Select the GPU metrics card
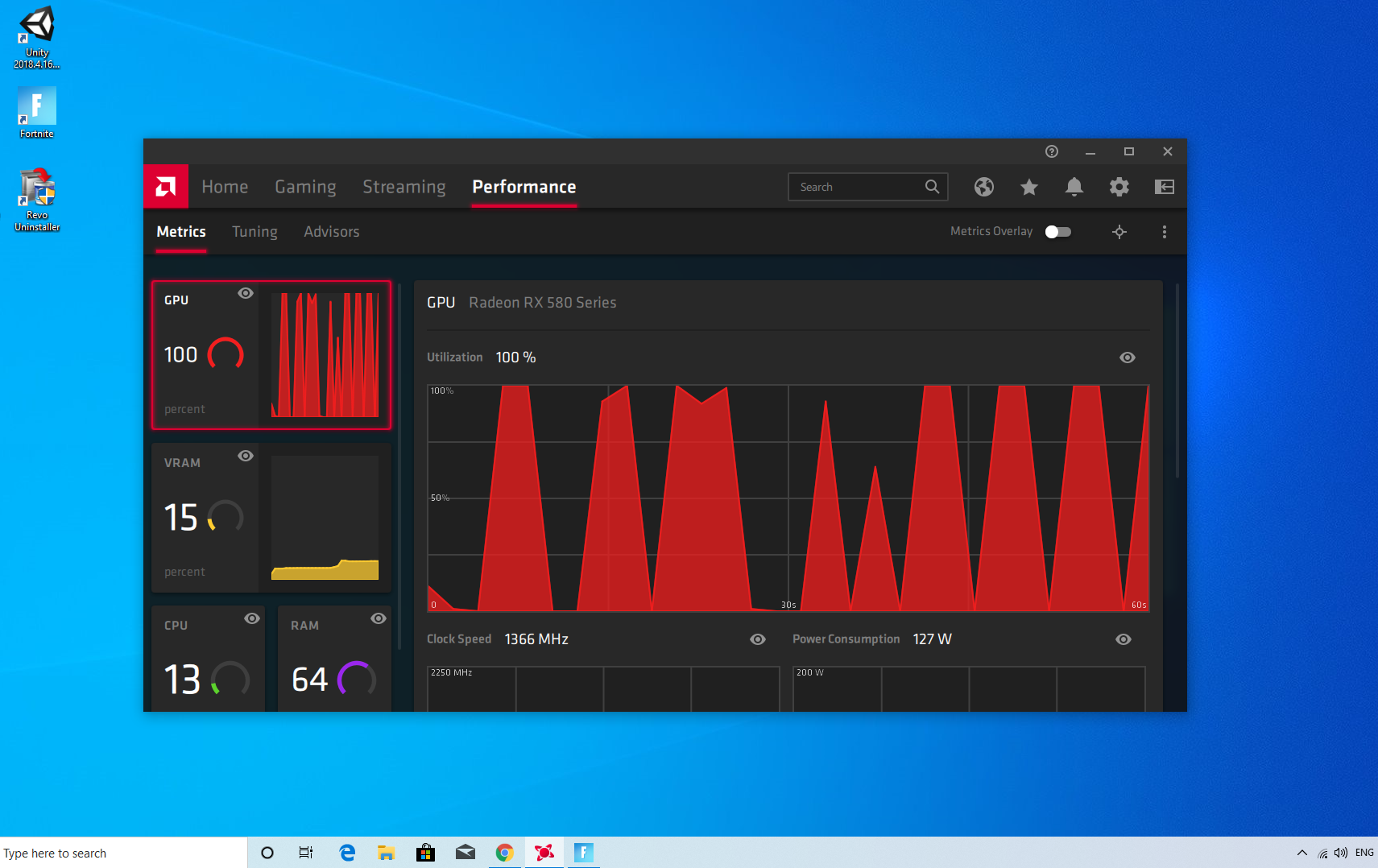The height and width of the screenshot is (868, 1378). tap(271, 355)
